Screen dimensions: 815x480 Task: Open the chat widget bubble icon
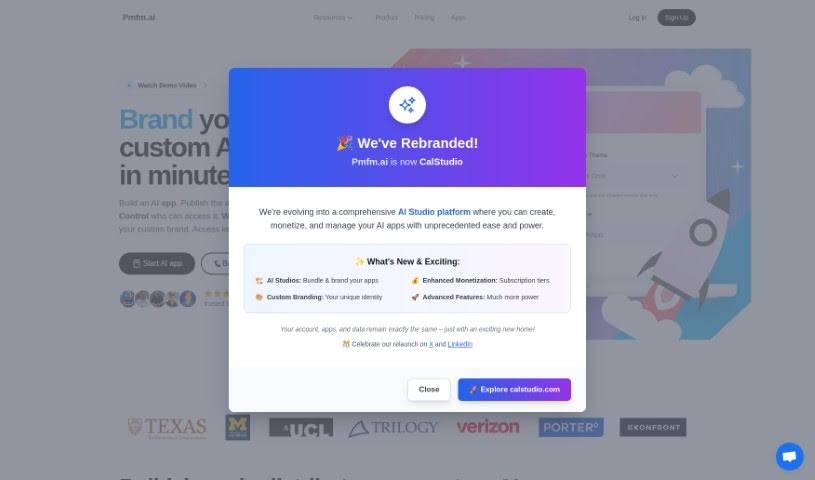790,456
